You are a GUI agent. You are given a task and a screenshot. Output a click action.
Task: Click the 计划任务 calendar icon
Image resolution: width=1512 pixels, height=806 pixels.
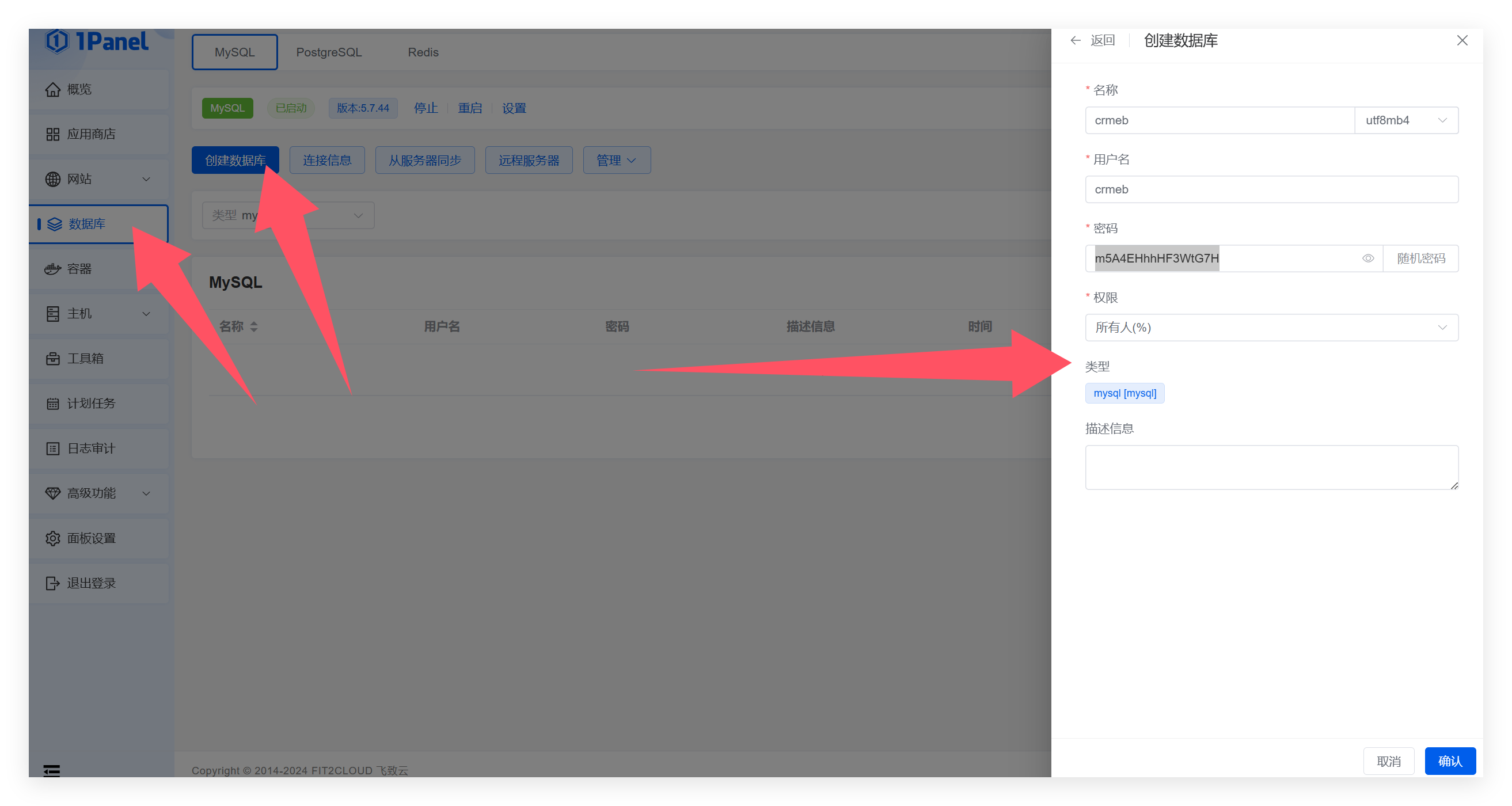(x=53, y=404)
